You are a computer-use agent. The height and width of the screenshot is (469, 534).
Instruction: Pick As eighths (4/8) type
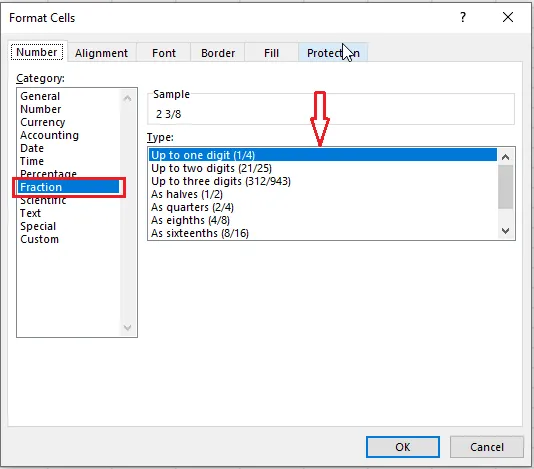323,220
